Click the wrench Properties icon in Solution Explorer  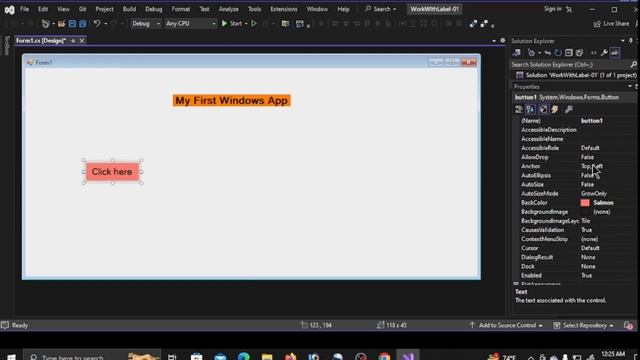point(604,53)
